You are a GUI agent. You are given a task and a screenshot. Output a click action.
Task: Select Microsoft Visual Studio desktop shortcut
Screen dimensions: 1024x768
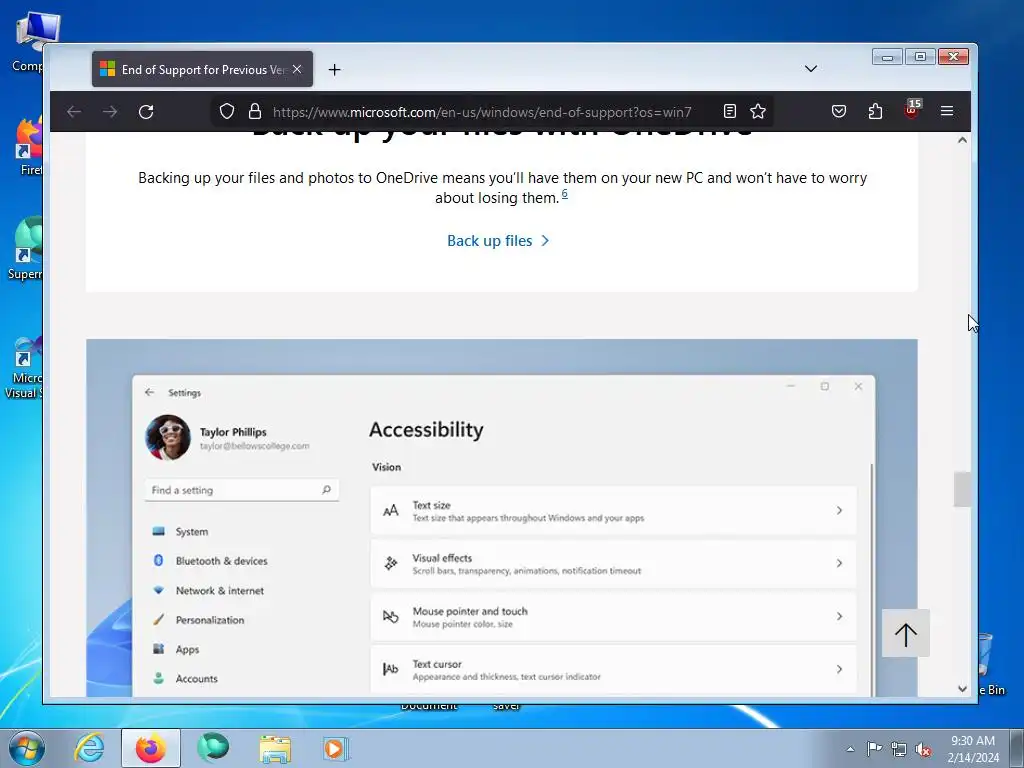click(x=24, y=367)
